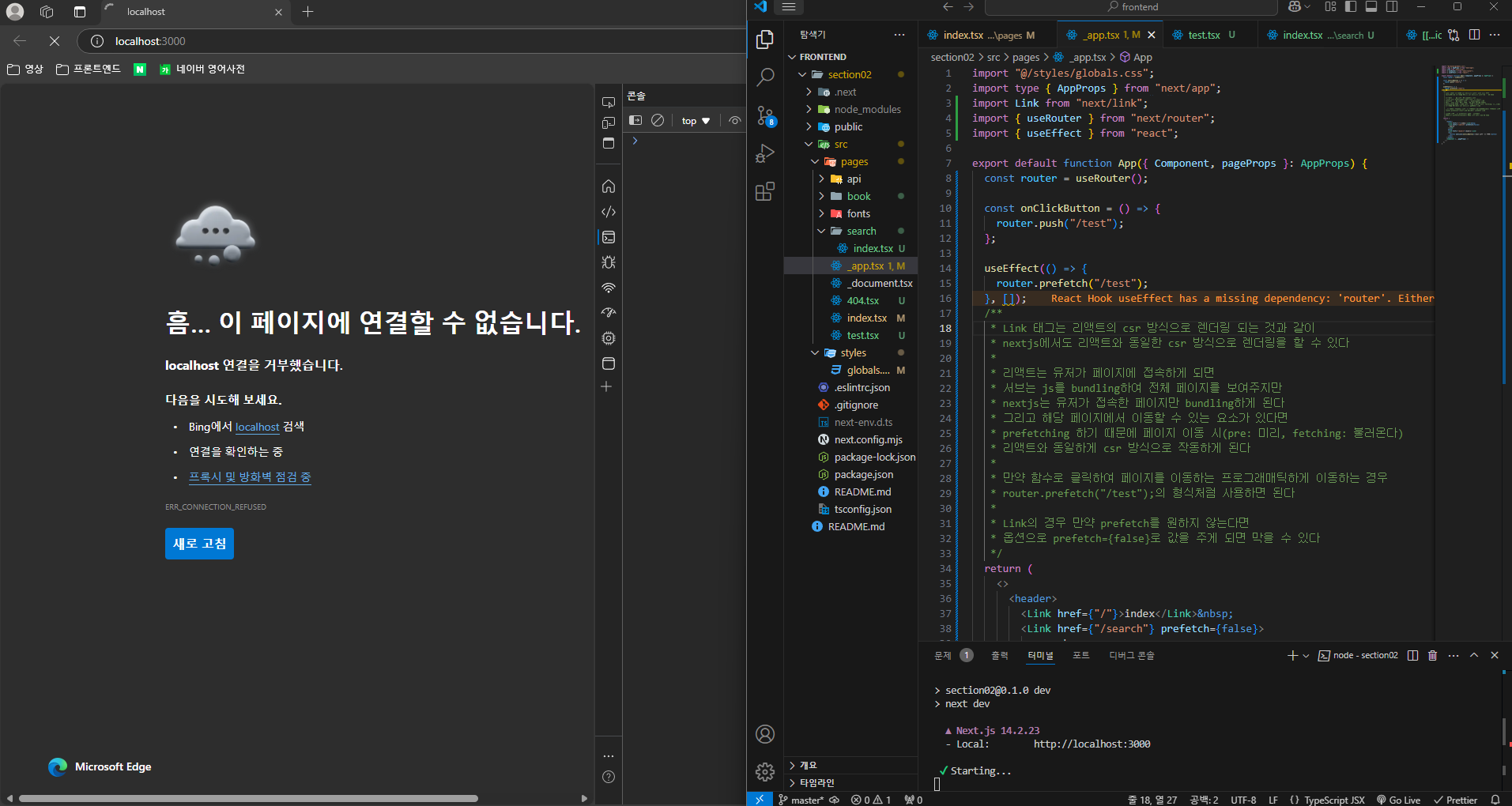Open the Extensions view in VS Code
Screen dimensions: 1512x806
pyautogui.click(x=764, y=191)
